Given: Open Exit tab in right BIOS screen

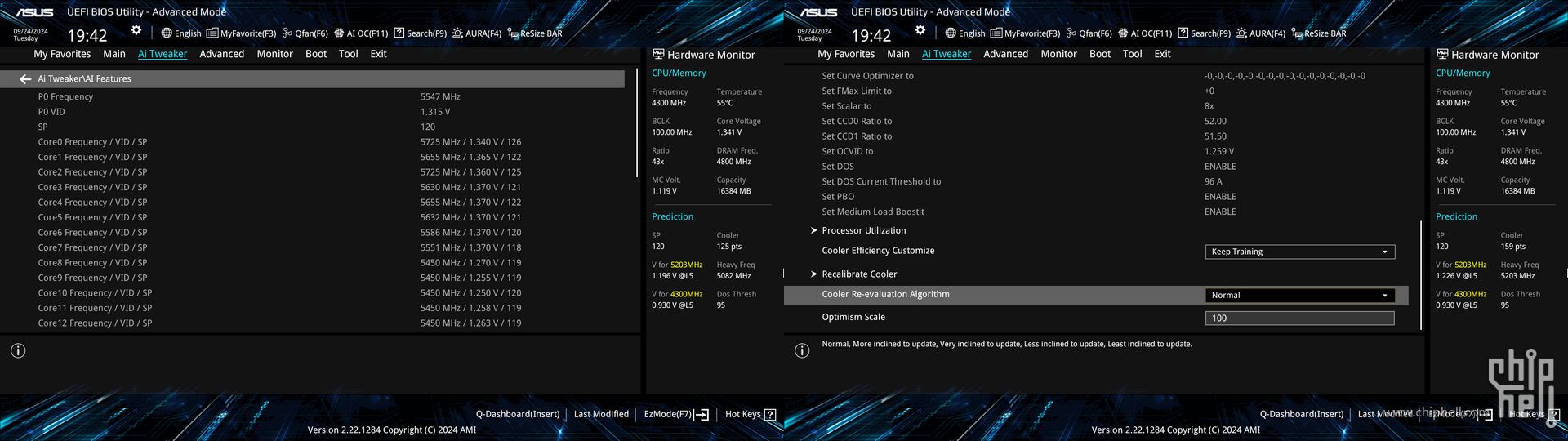Looking at the screenshot, I should tap(1162, 54).
